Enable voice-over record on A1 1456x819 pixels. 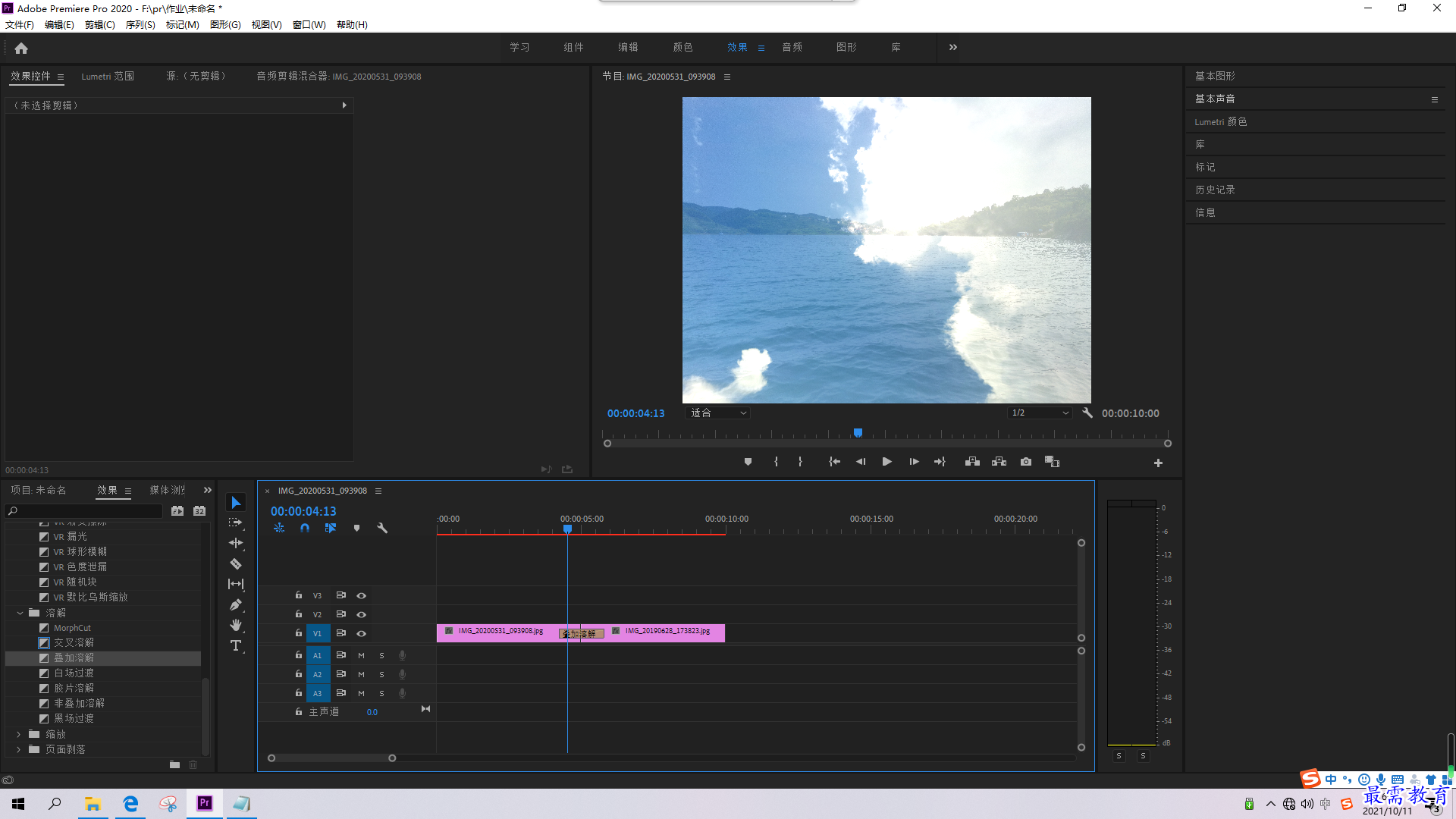[x=402, y=655]
